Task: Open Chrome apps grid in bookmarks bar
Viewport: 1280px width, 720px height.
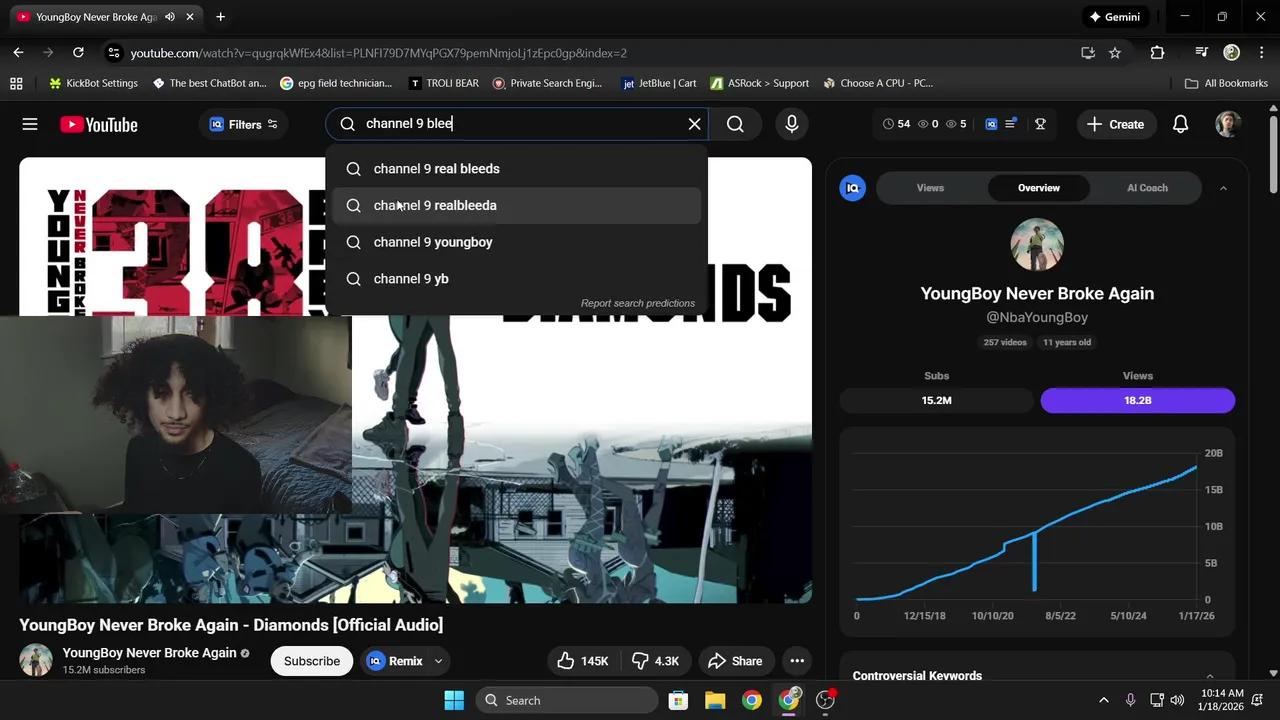Action: tap(16, 83)
